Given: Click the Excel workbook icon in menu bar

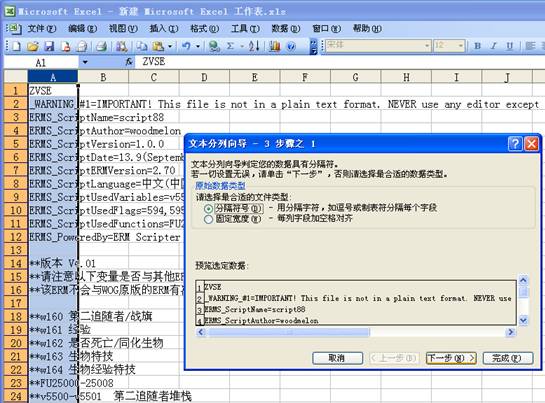Looking at the screenshot, I should tap(14, 29).
